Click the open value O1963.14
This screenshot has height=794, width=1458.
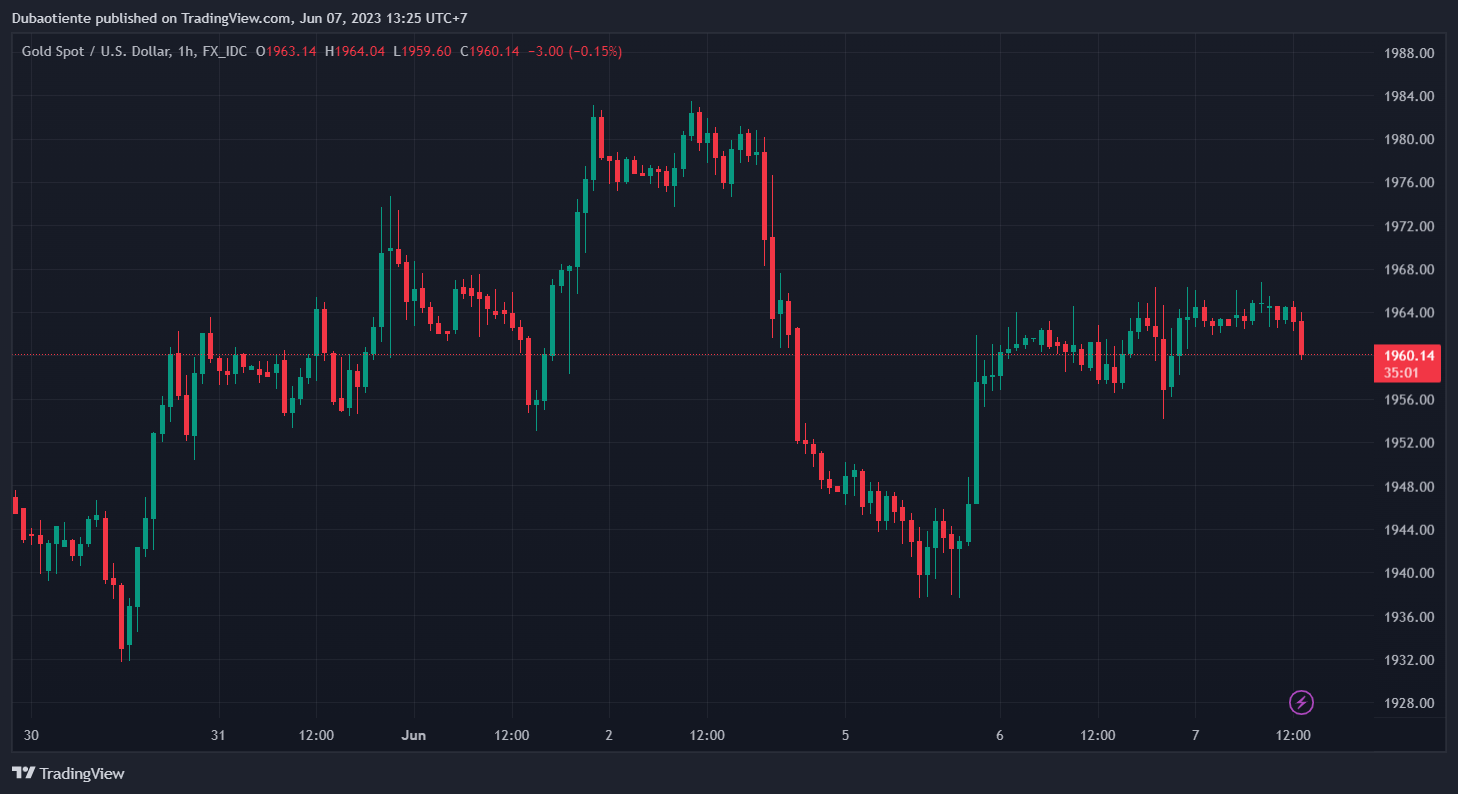(287, 51)
